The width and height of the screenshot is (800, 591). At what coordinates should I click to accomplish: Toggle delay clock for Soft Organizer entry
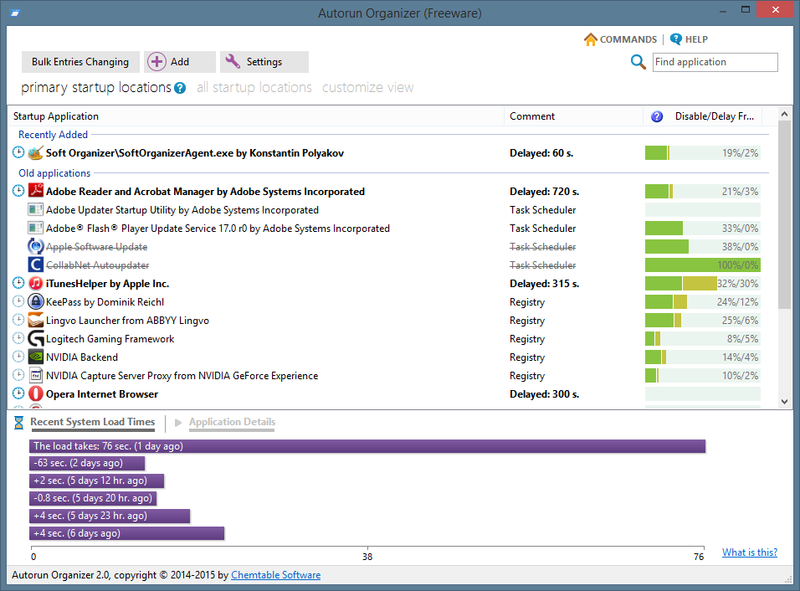pos(18,152)
